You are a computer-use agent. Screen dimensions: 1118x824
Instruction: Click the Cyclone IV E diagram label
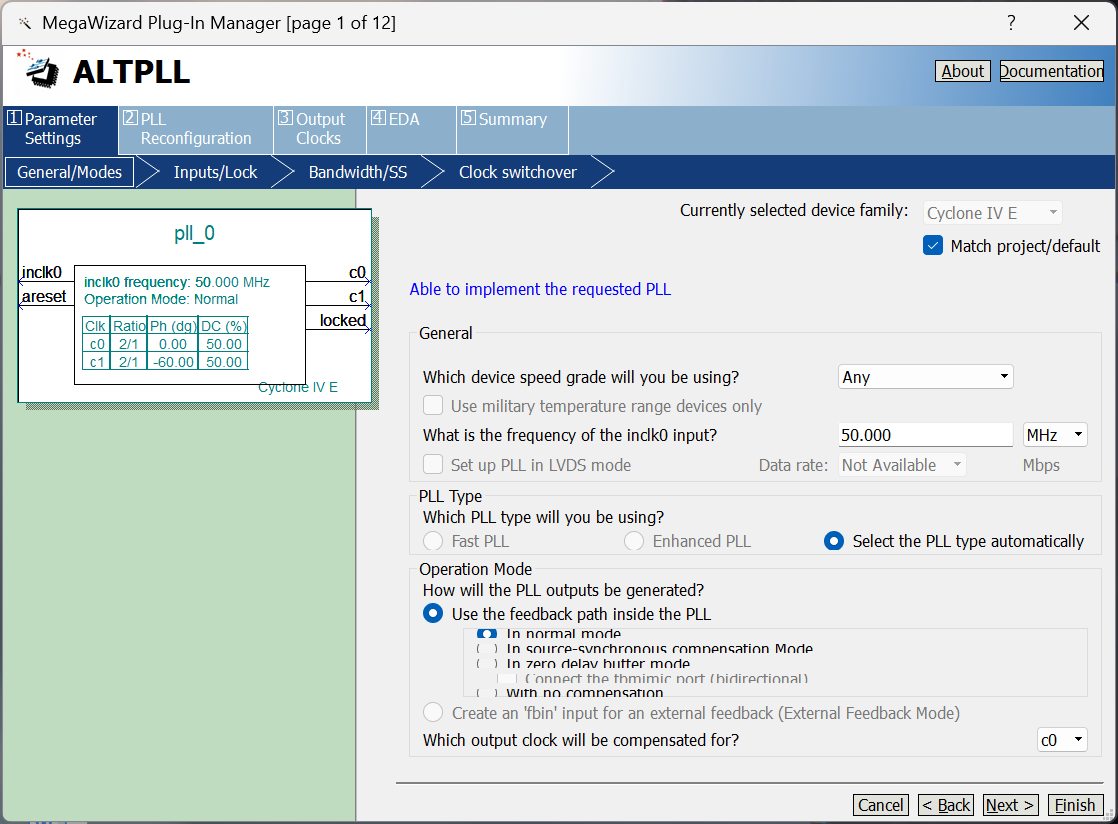tap(298, 387)
